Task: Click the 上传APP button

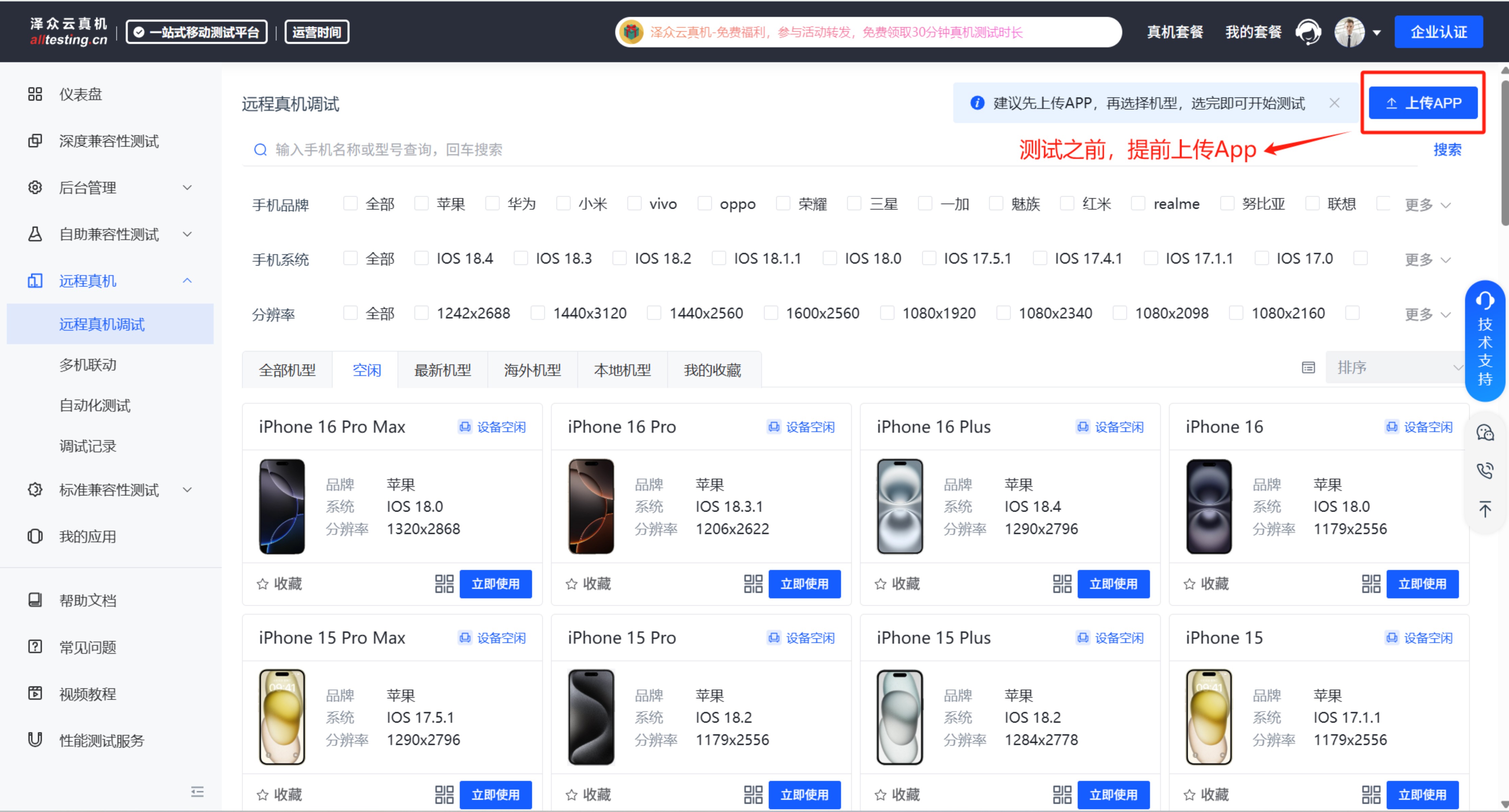Action: pyautogui.click(x=1422, y=103)
